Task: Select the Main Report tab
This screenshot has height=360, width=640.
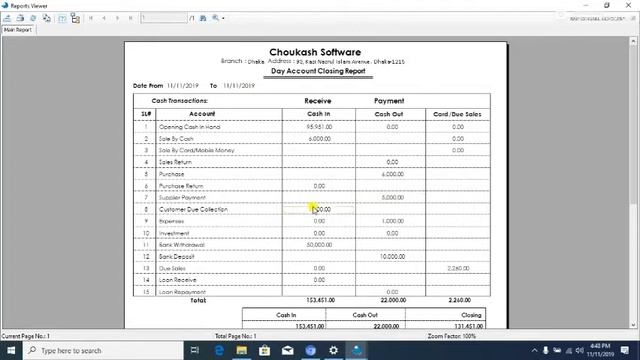Action: coord(18,30)
